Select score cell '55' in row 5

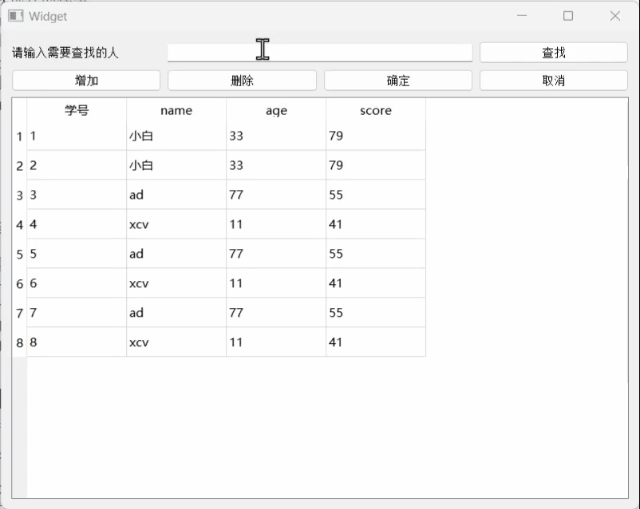(x=376, y=253)
